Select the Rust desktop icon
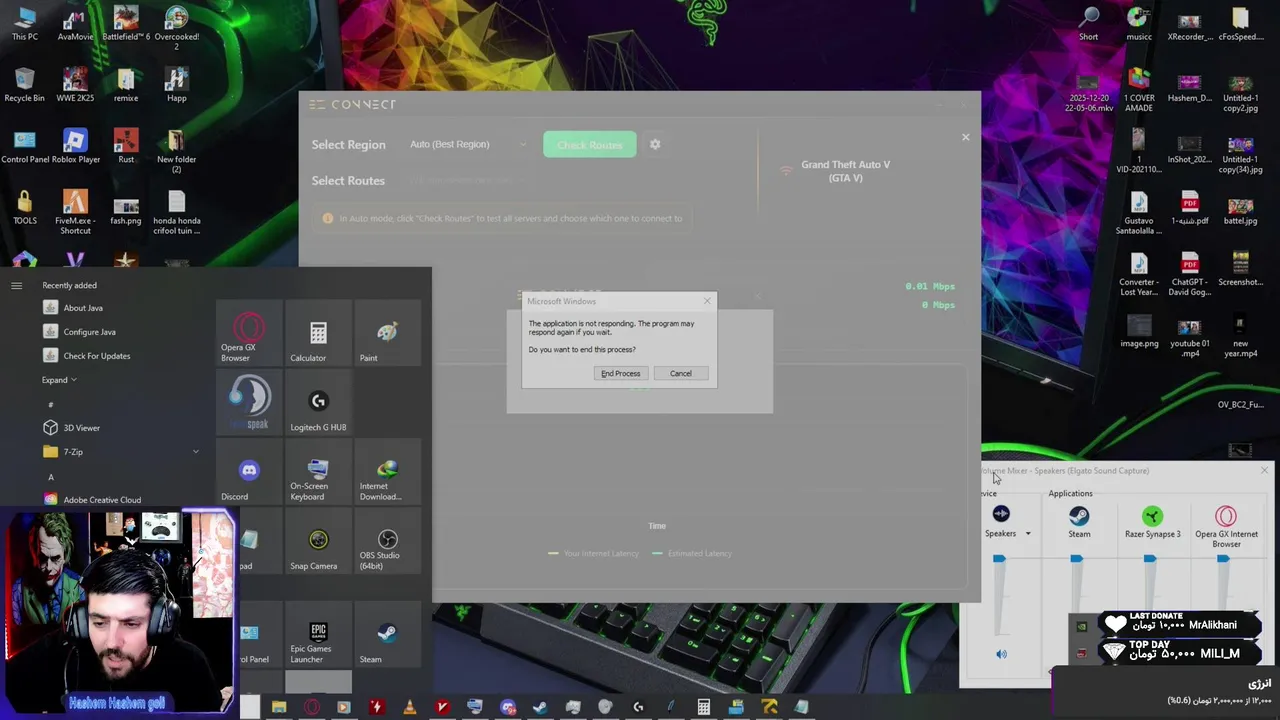Image resolution: width=1280 pixels, height=720 pixels. [x=126, y=146]
